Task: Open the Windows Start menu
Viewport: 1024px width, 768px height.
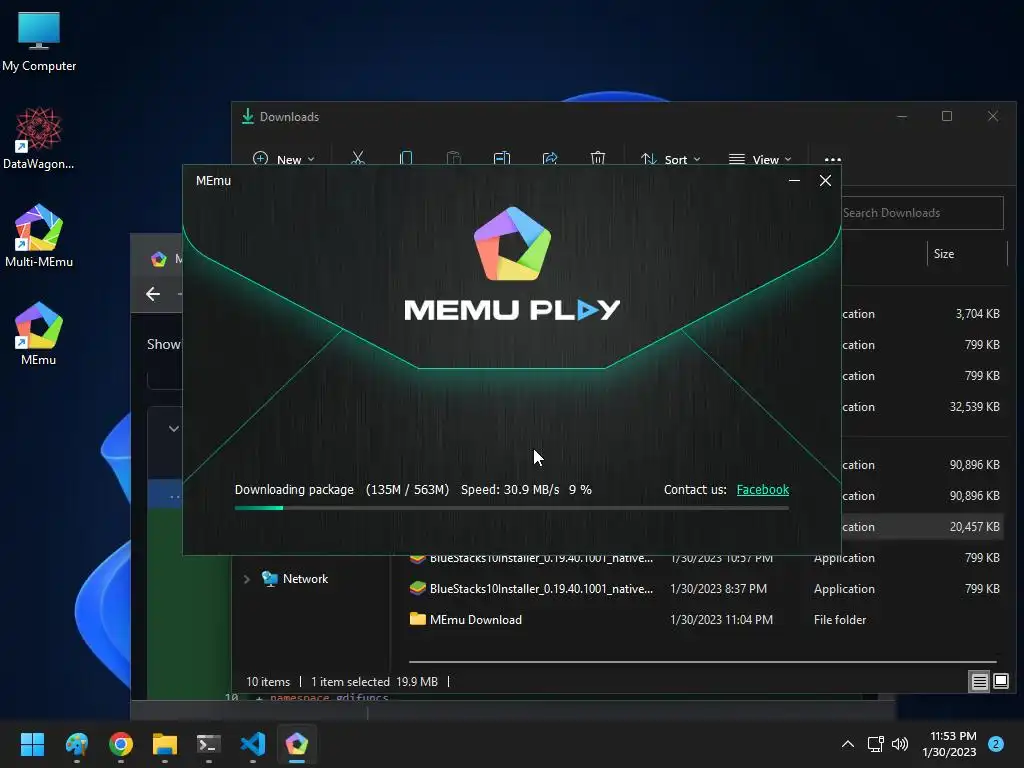Action: pos(32,744)
